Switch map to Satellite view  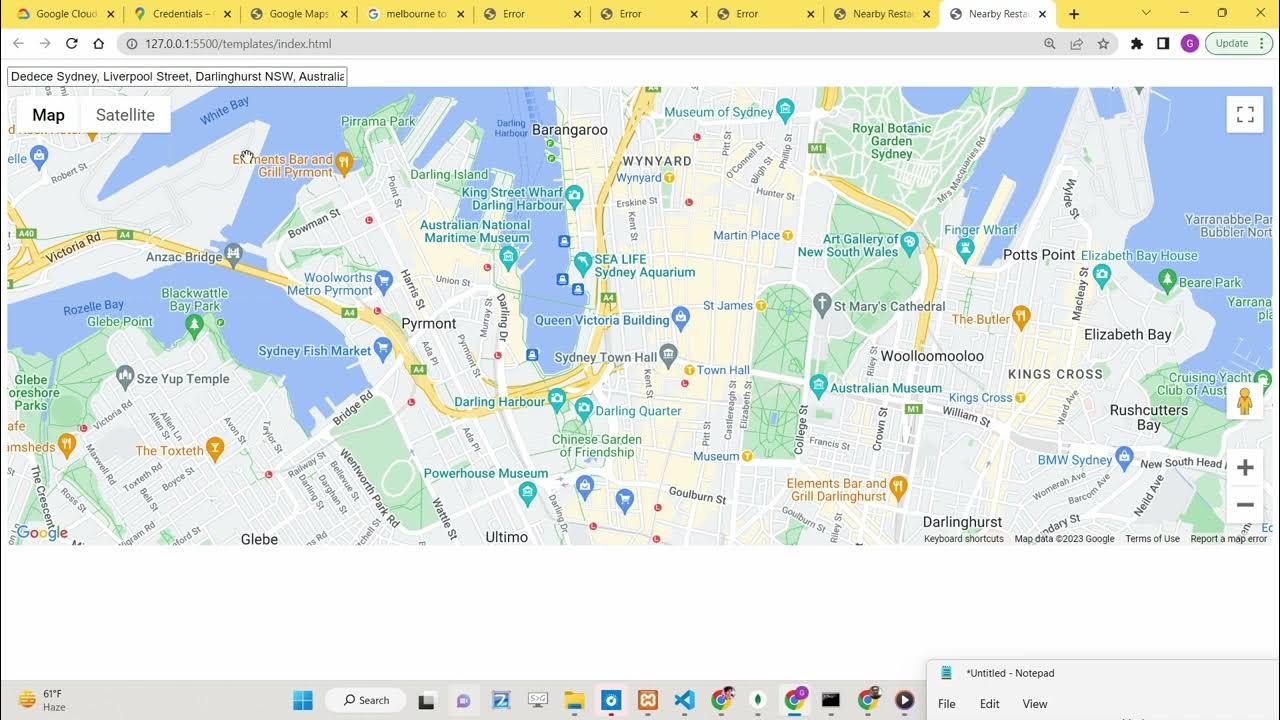(x=125, y=115)
